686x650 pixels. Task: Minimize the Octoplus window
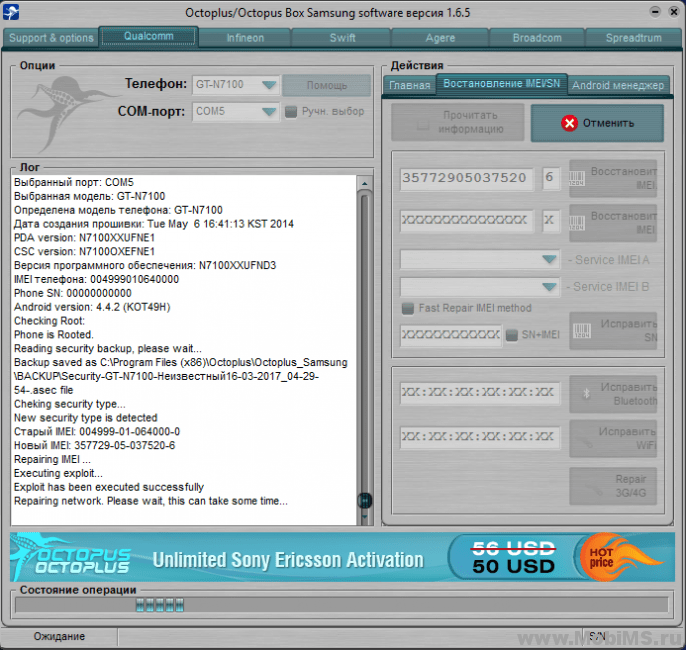tap(655, 12)
